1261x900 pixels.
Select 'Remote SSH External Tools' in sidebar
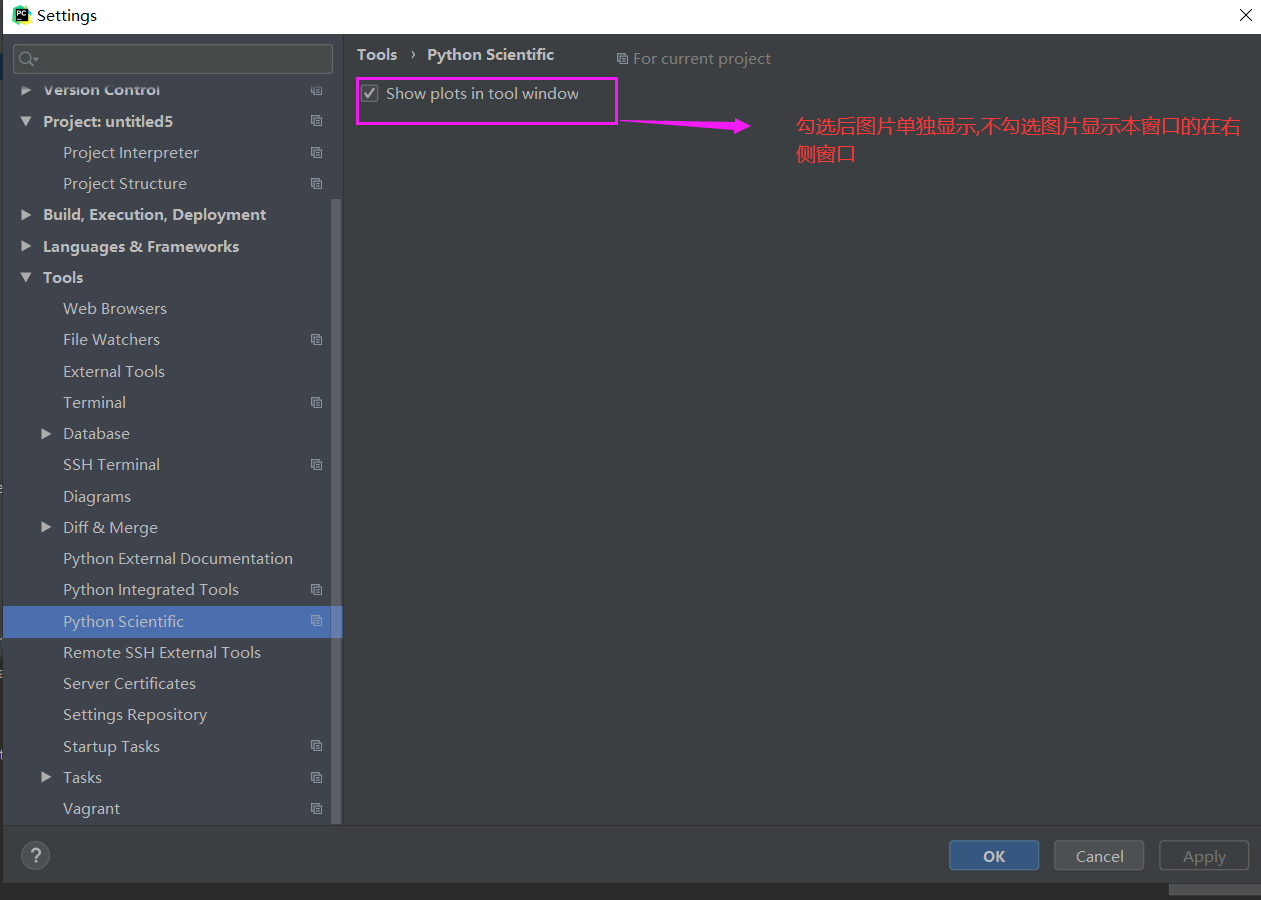[x=162, y=652]
